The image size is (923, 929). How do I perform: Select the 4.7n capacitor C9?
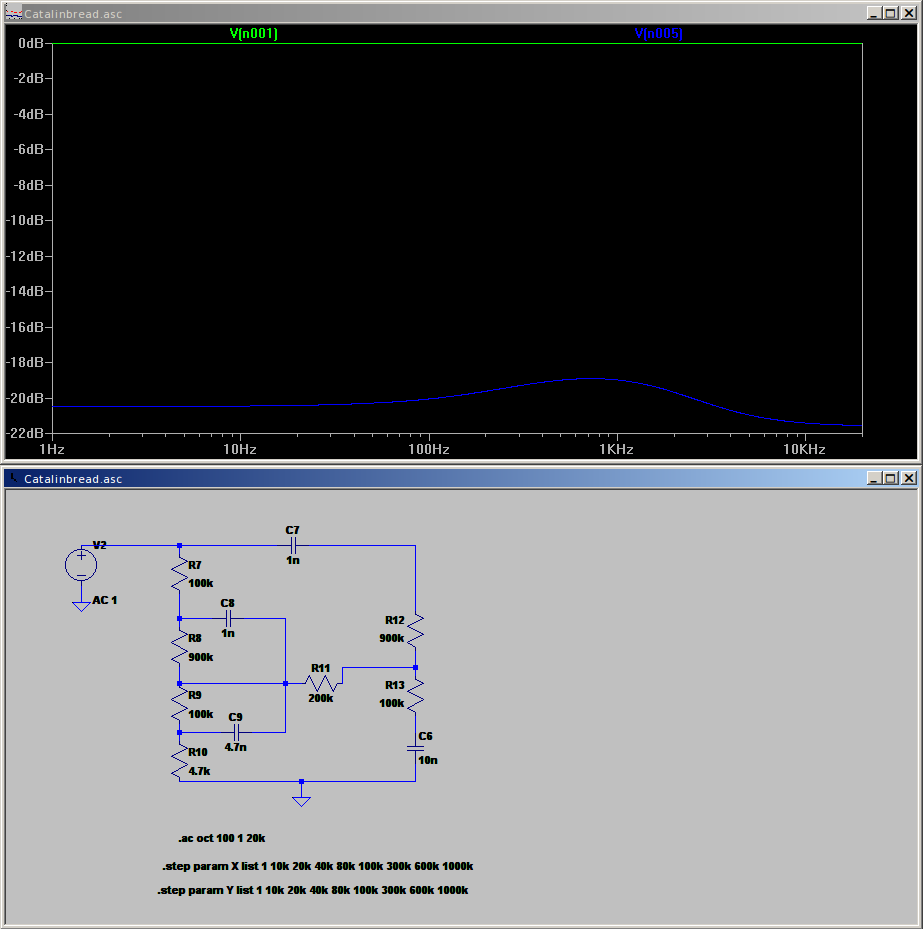coord(236,732)
